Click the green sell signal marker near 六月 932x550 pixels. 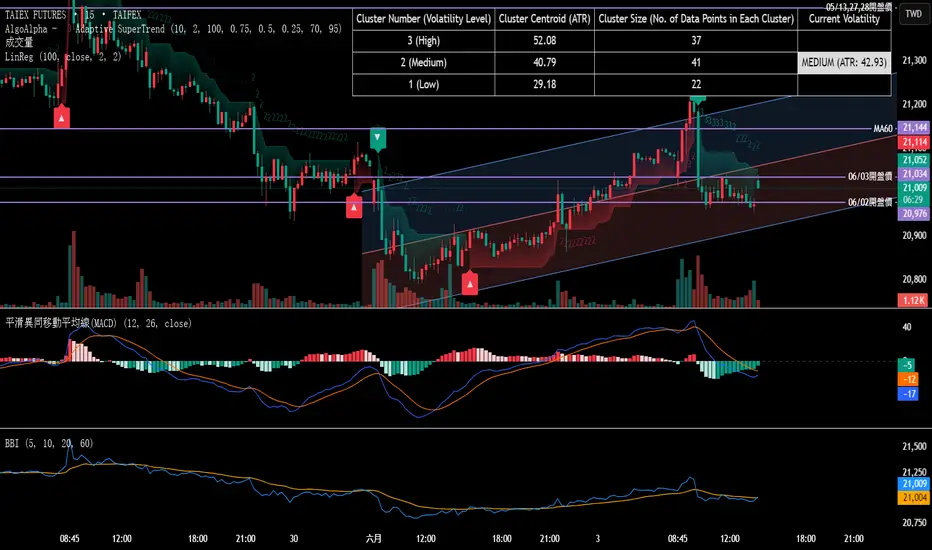377,138
